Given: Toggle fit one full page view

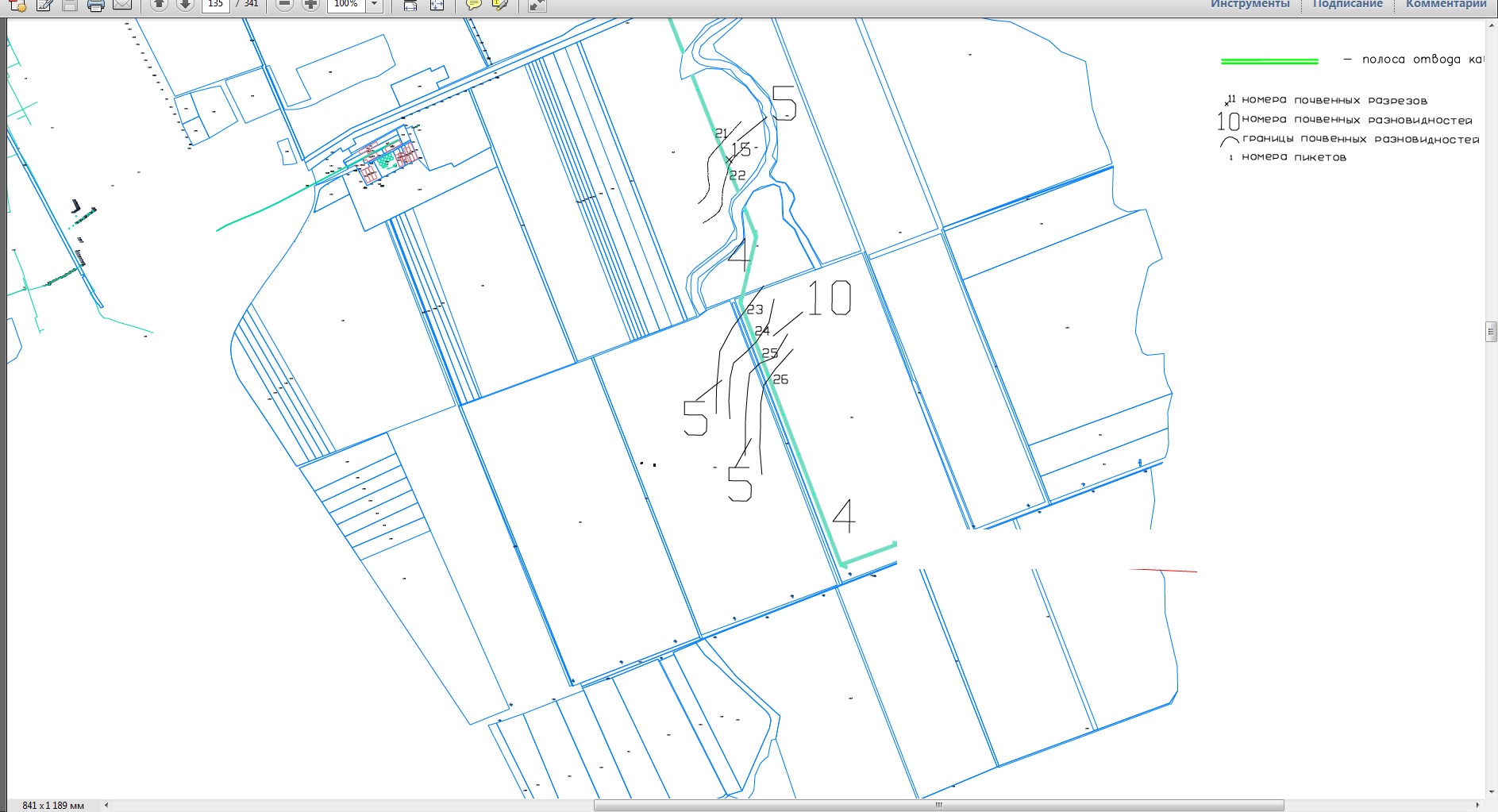Looking at the screenshot, I should 437,5.
